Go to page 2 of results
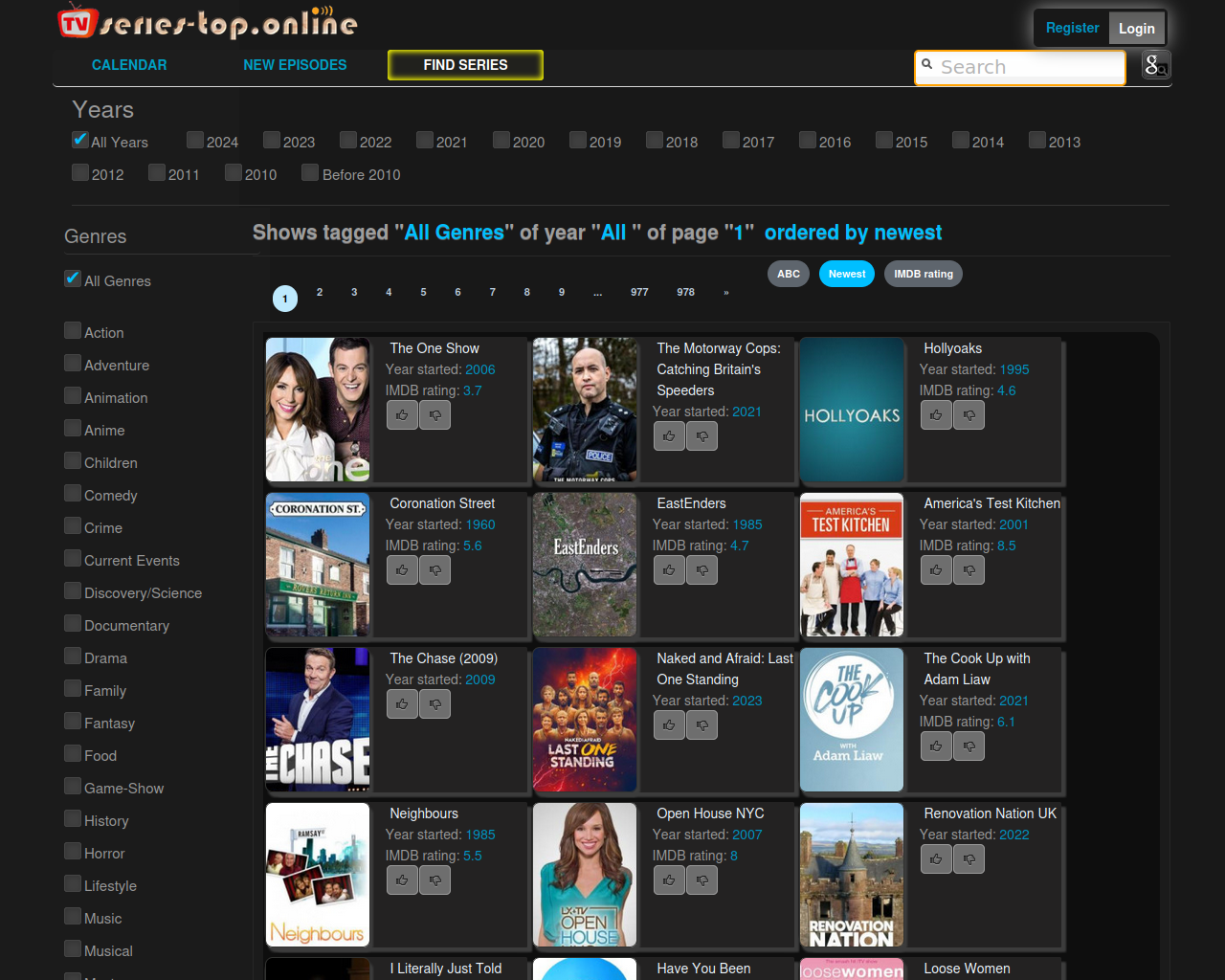Viewport: 1225px width, 980px height. tap(320, 293)
